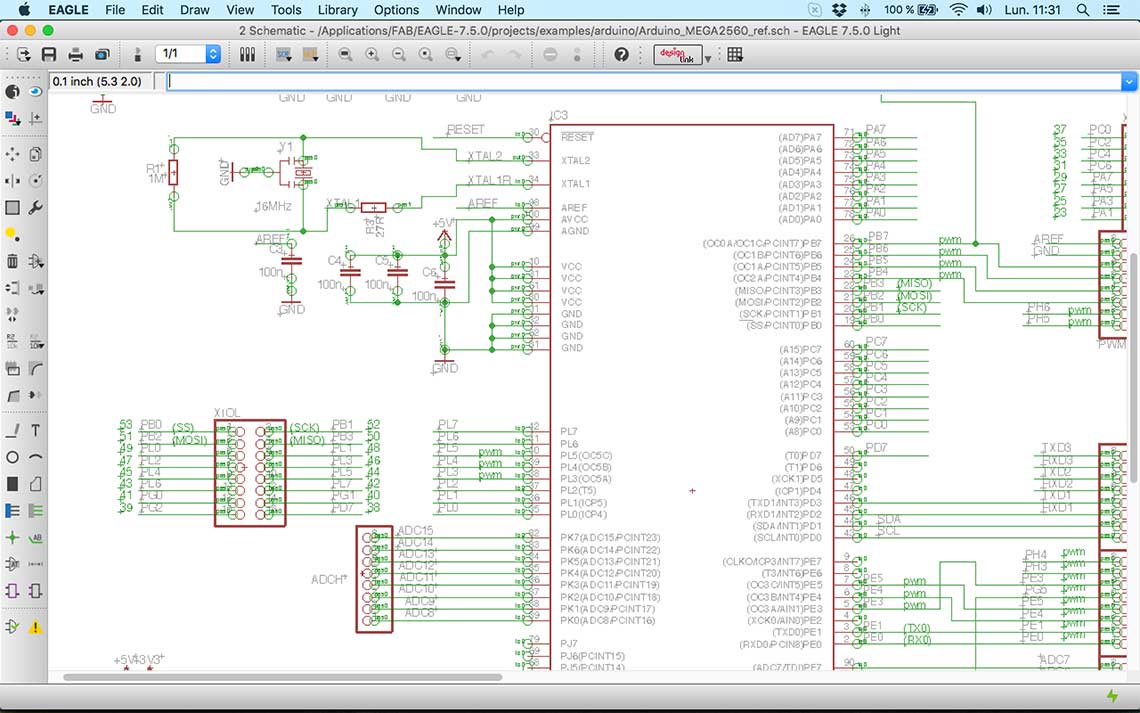The height and width of the screenshot is (713, 1140).
Task: Select the Copy tool
Action: pyautogui.click(x=35, y=154)
